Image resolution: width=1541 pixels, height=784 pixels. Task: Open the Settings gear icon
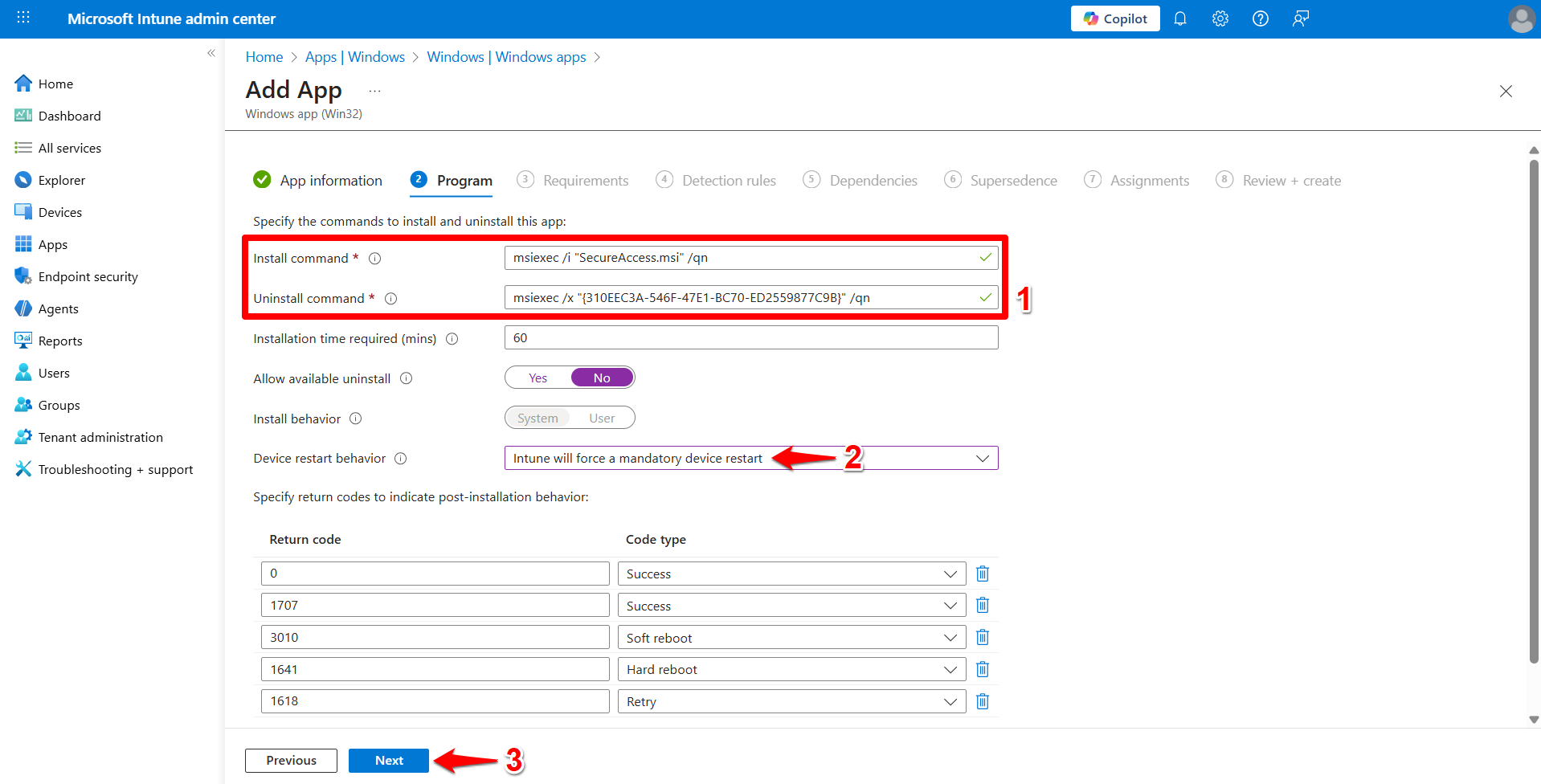coord(1220,18)
